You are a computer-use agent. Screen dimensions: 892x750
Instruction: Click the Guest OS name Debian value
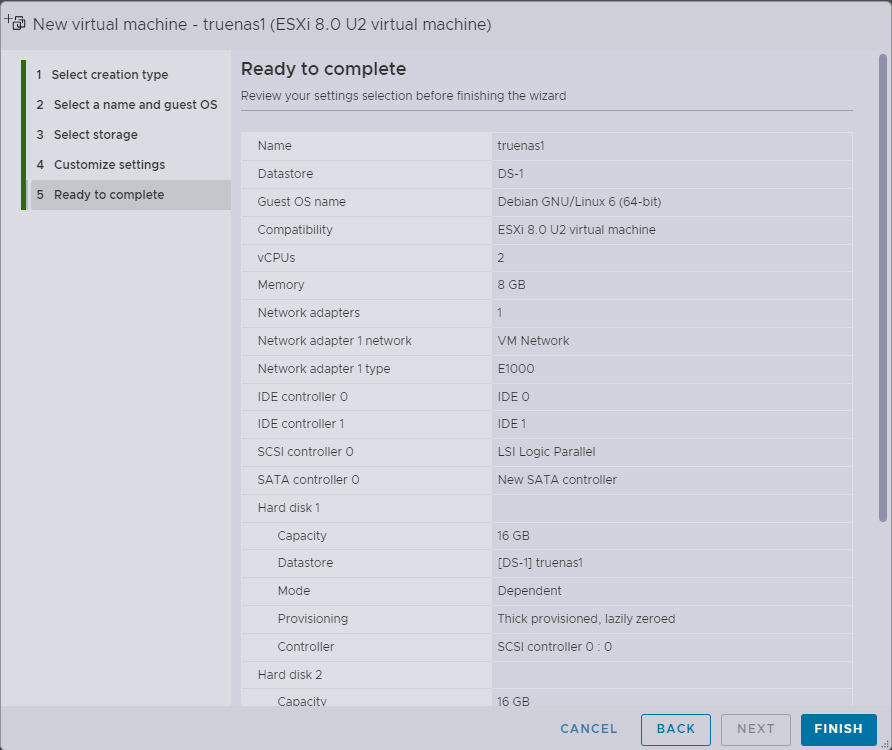[x=579, y=202]
